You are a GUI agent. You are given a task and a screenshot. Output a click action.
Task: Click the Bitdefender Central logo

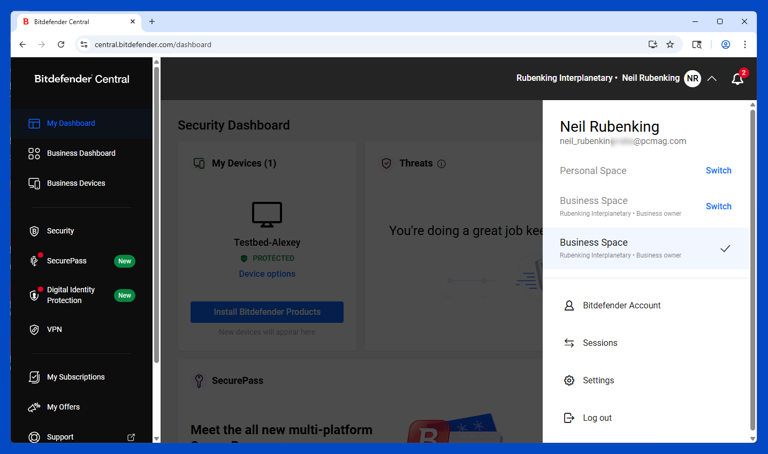coord(82,79)
